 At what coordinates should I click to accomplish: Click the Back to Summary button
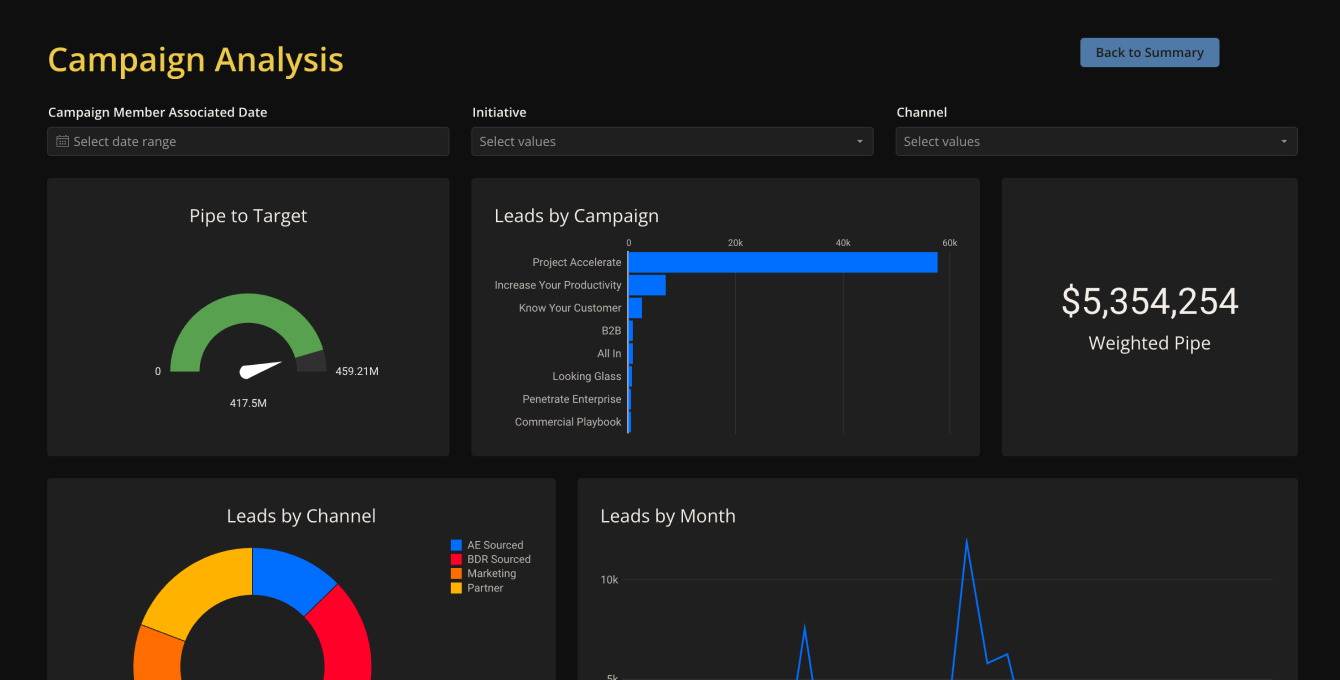pyautogui.click(x=1149, y=53)
